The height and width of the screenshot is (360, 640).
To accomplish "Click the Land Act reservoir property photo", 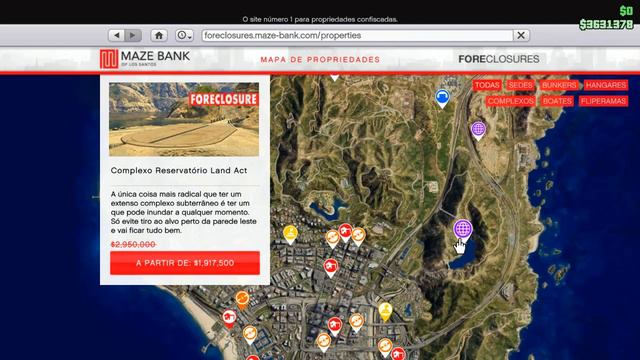I will 184,119.
